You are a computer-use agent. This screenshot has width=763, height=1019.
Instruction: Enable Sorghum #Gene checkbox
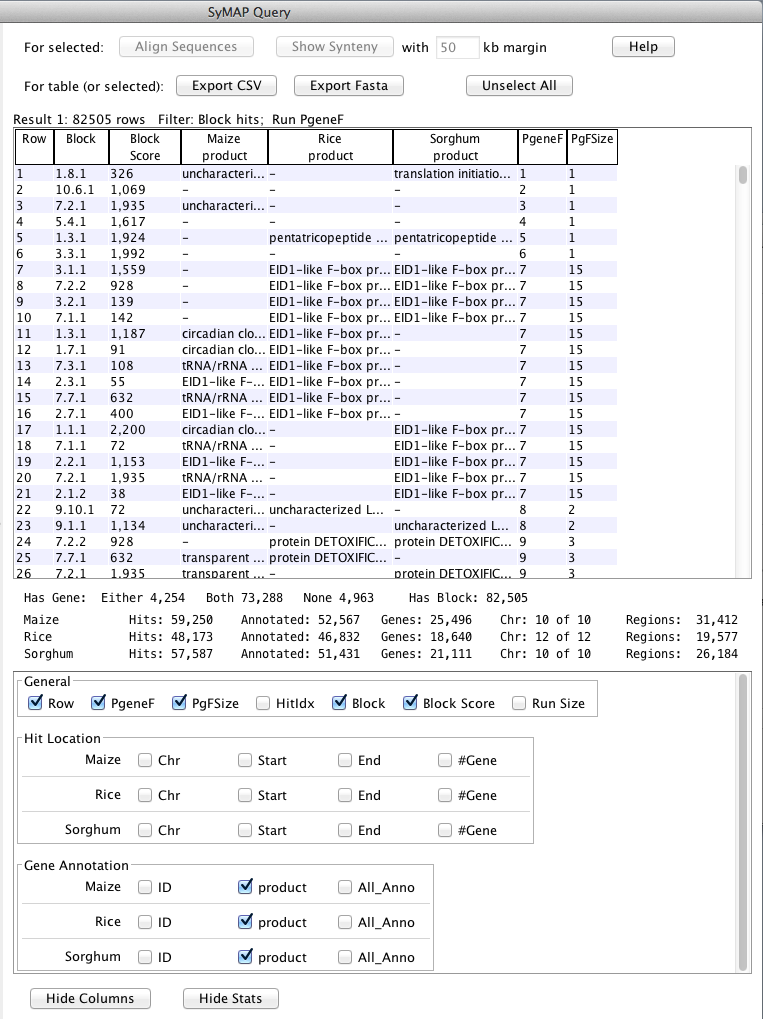tap(445, 831)
